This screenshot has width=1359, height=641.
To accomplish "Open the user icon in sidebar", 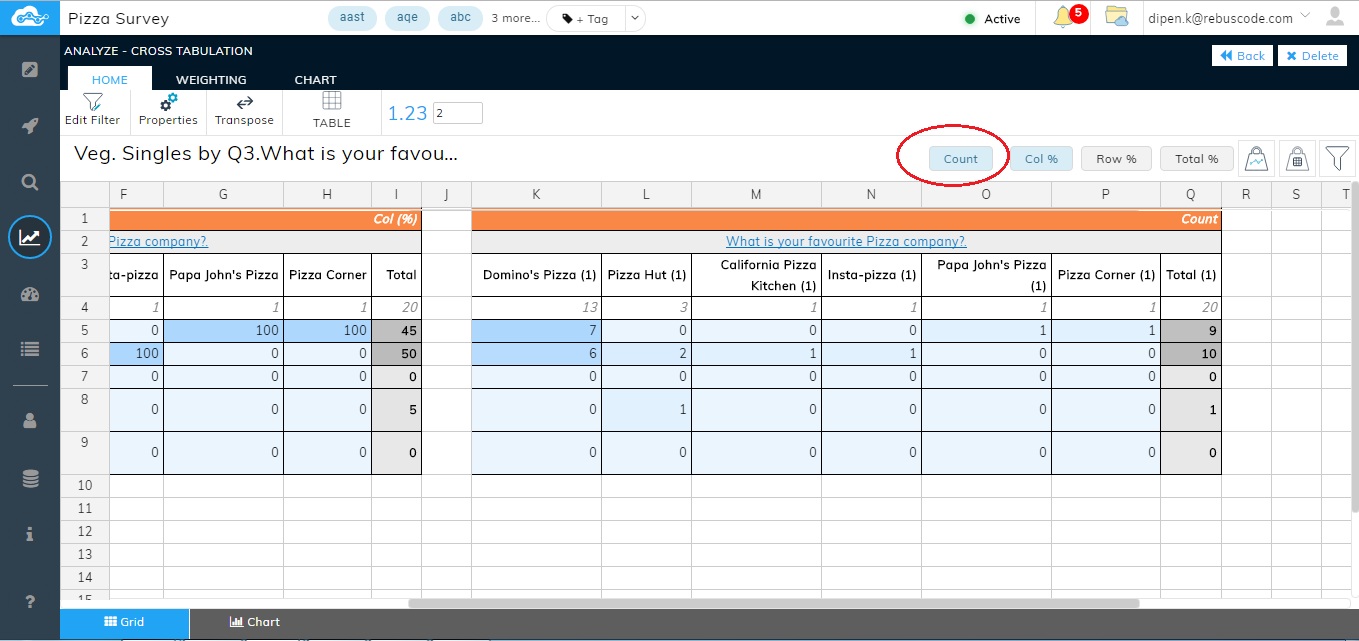I will click(30, 421).
